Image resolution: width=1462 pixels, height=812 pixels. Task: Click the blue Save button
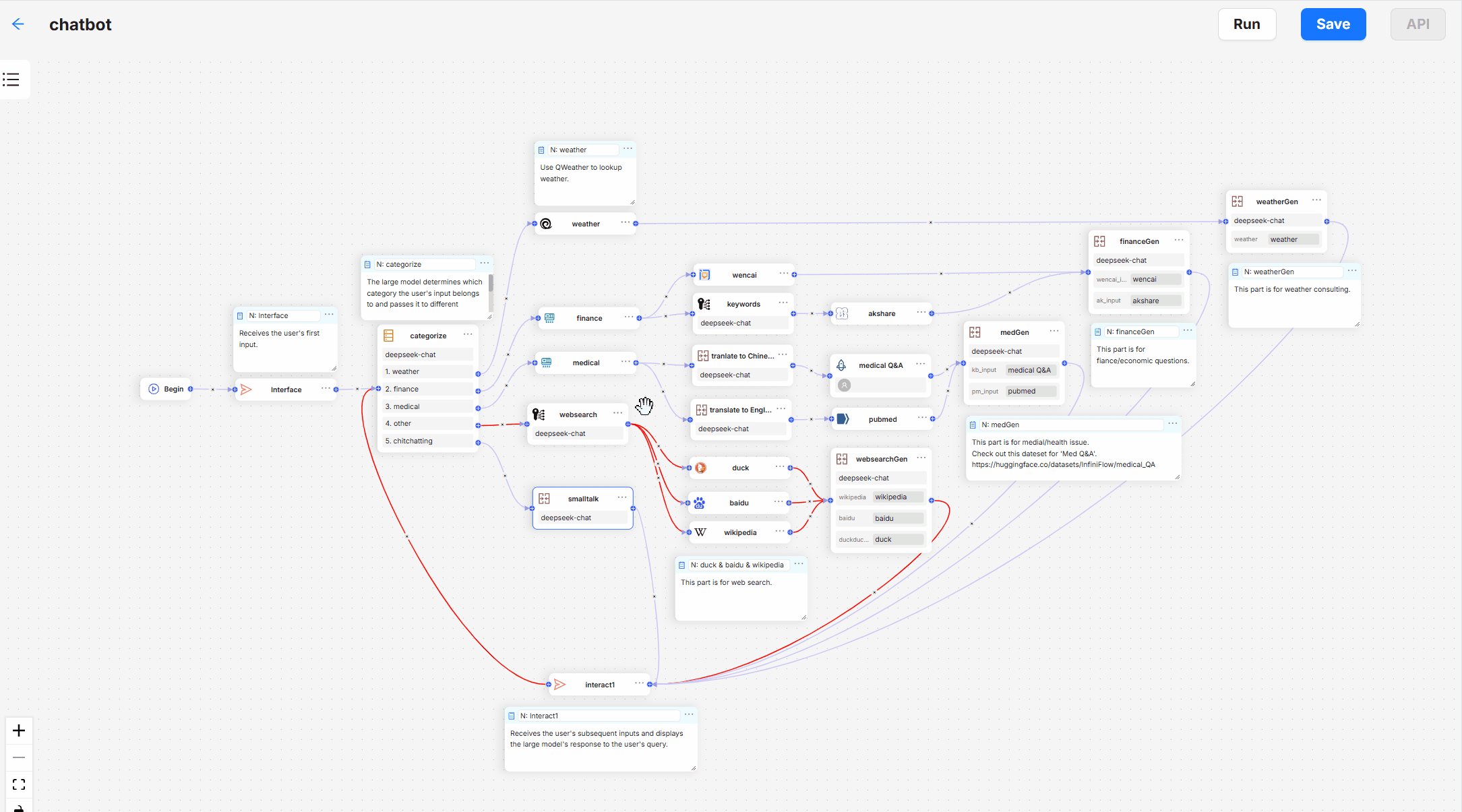point(1333,24)
